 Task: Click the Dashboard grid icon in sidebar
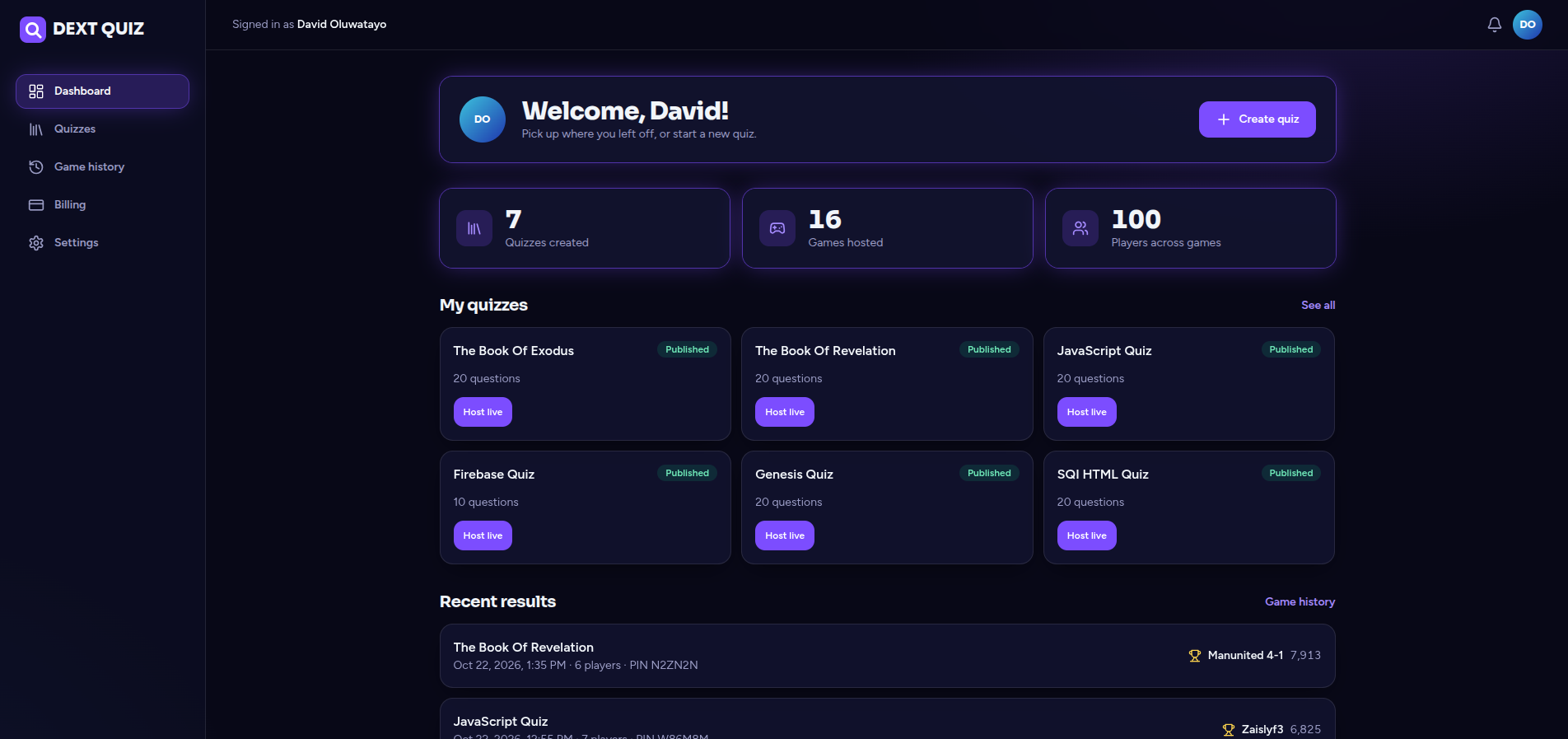pos(36,91)
